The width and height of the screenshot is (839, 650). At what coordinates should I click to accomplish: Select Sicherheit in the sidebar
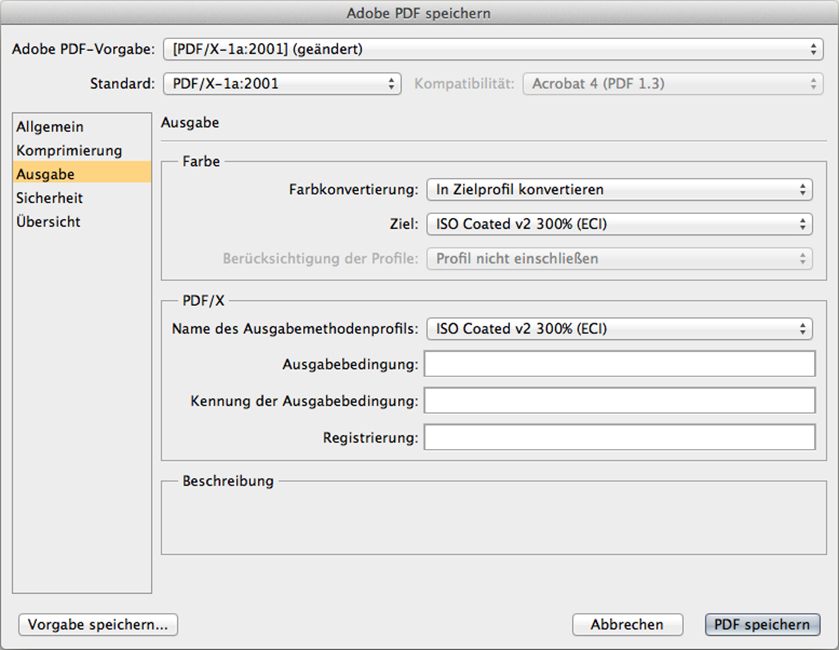click(x=82, y=198)
